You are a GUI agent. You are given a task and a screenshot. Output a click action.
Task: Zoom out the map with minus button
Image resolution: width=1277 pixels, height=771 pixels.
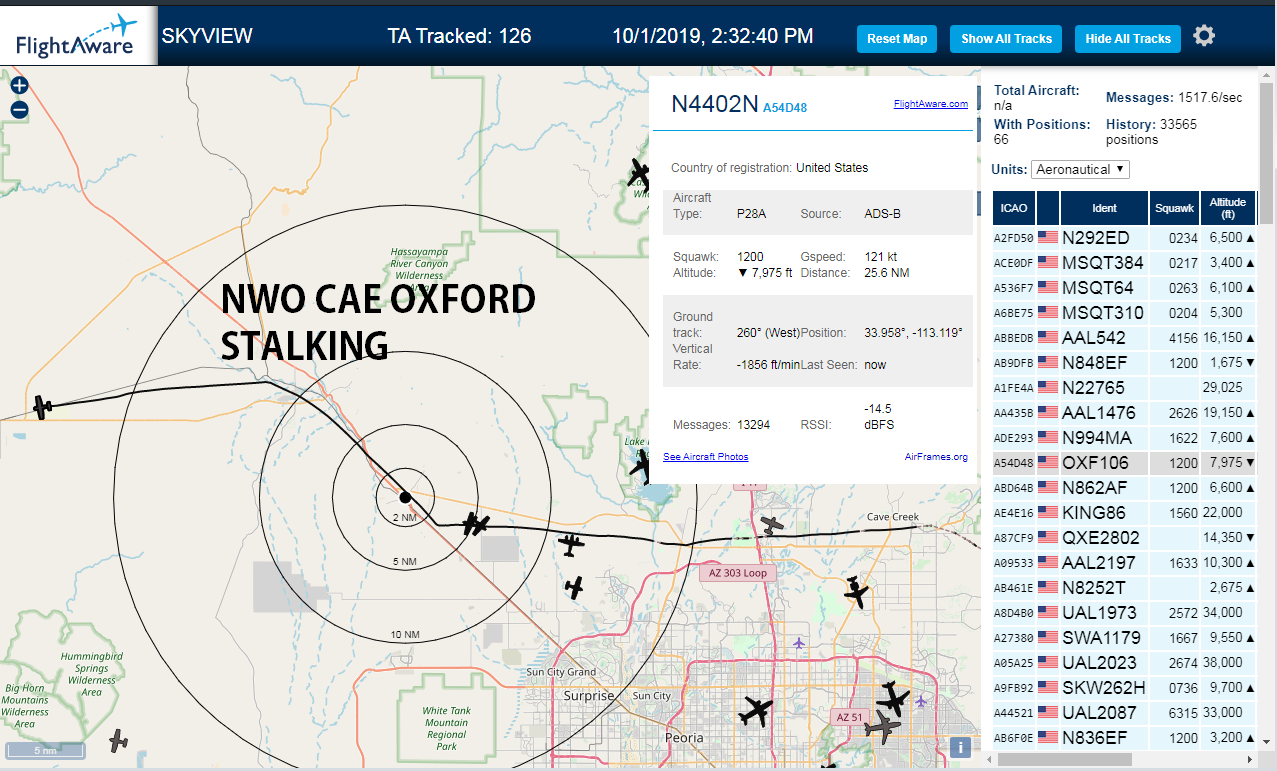point(19,110)
